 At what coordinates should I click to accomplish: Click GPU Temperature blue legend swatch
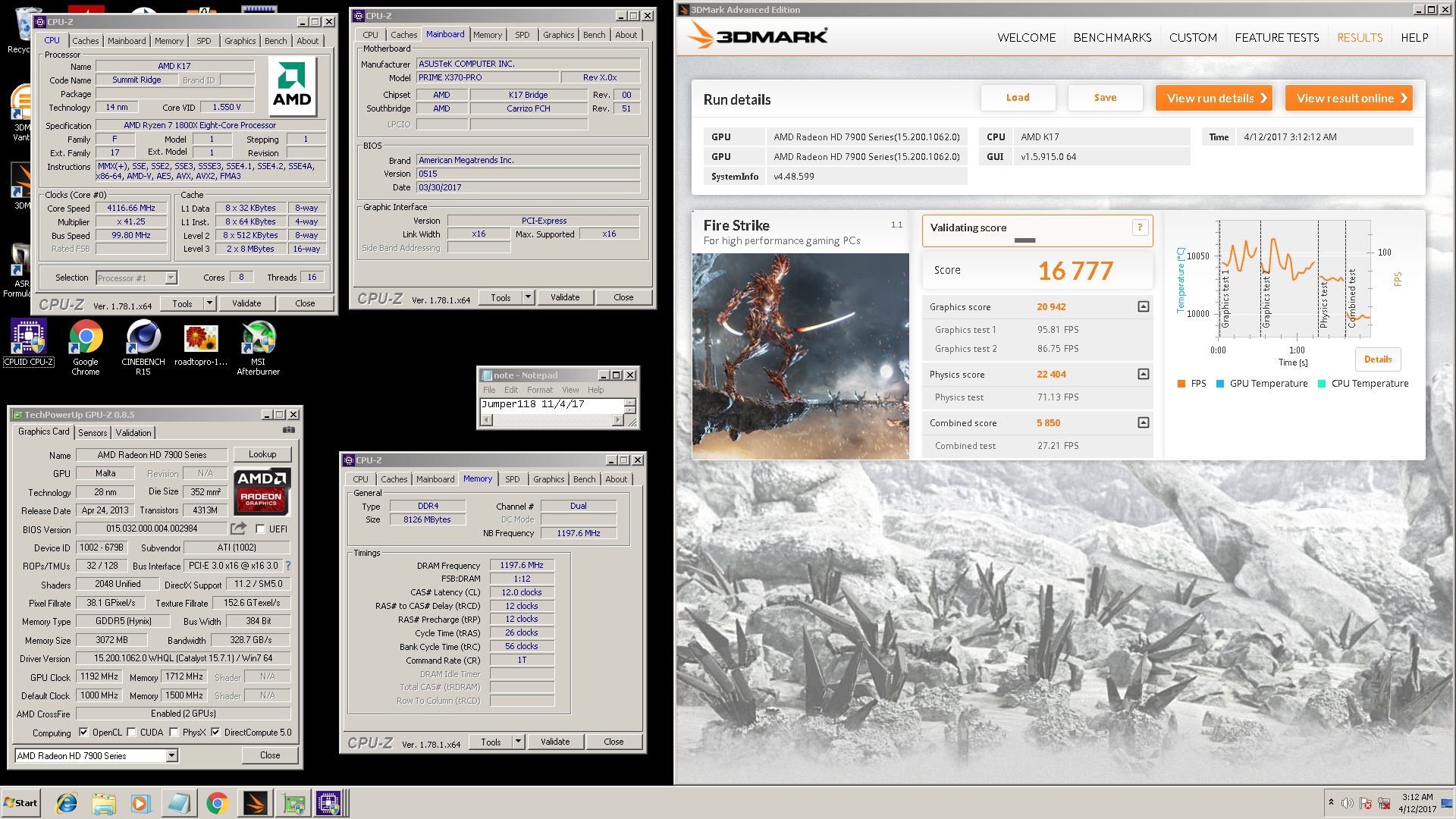point(1220,384)
